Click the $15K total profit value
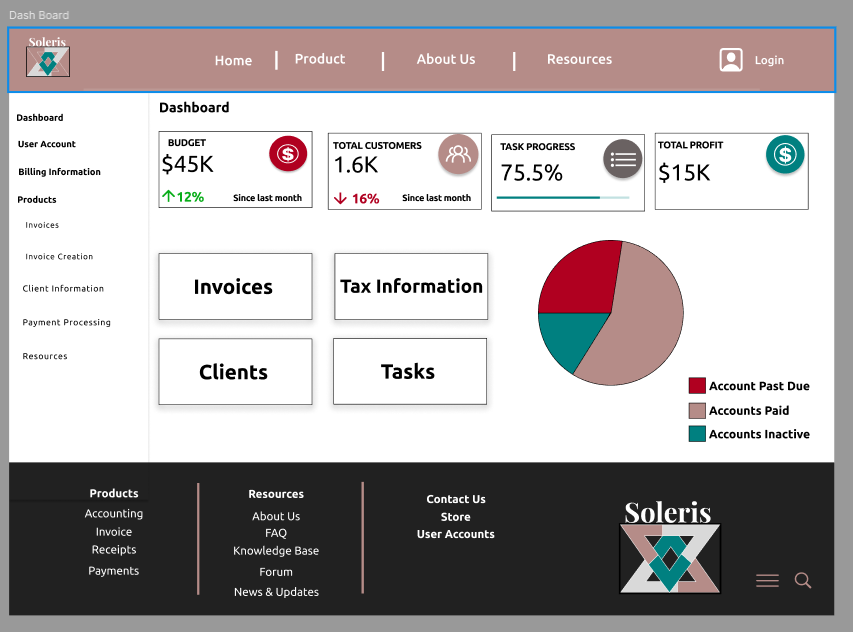853x632 pixels. [x=684, y=173]
